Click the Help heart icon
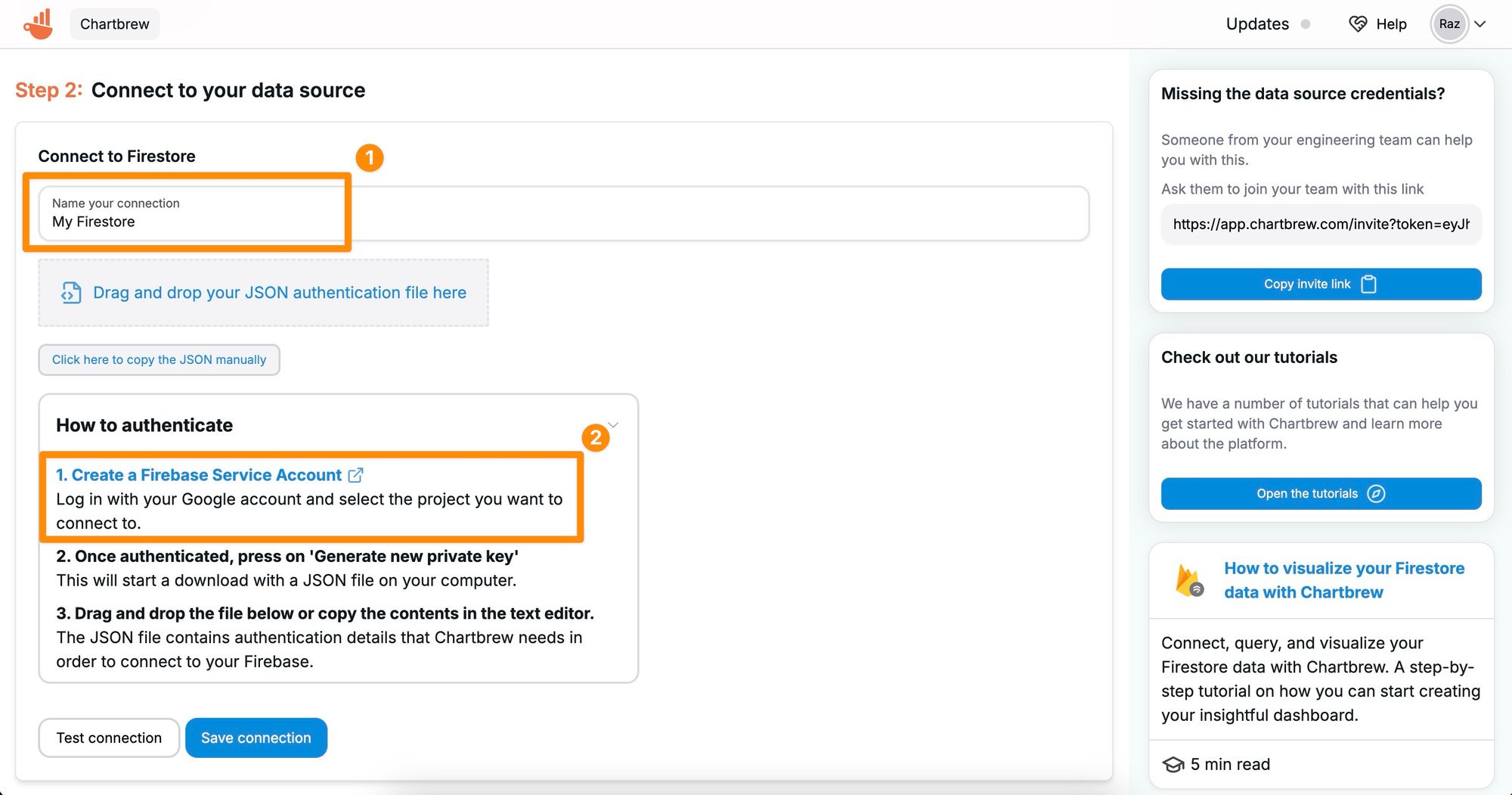1512x795 pixels. pyautogui.click(x=1358, y=24)
